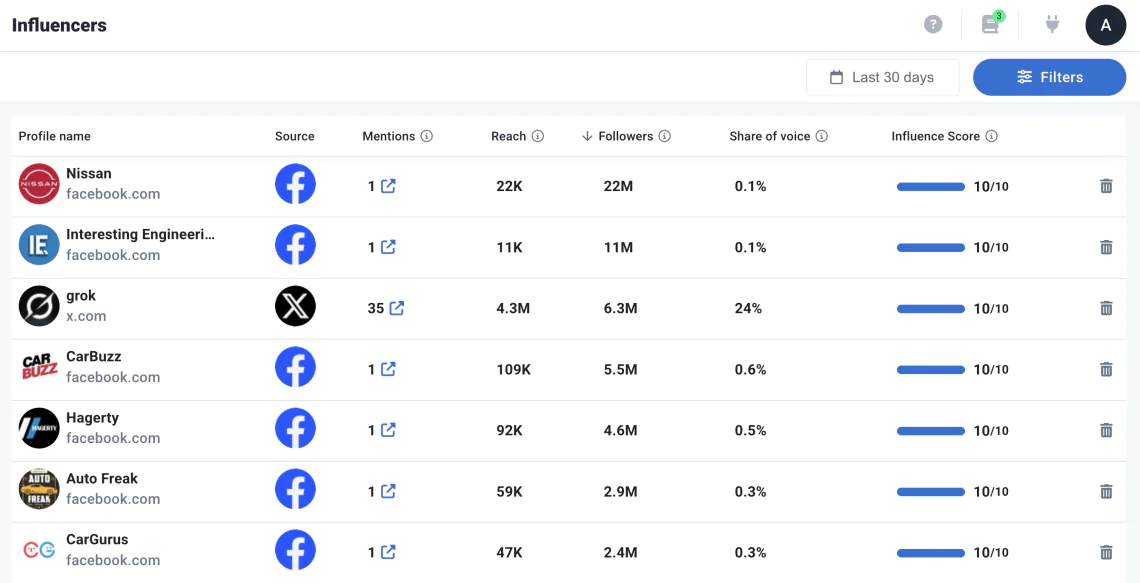Click the Facebook source icon for Nissan

295,184
